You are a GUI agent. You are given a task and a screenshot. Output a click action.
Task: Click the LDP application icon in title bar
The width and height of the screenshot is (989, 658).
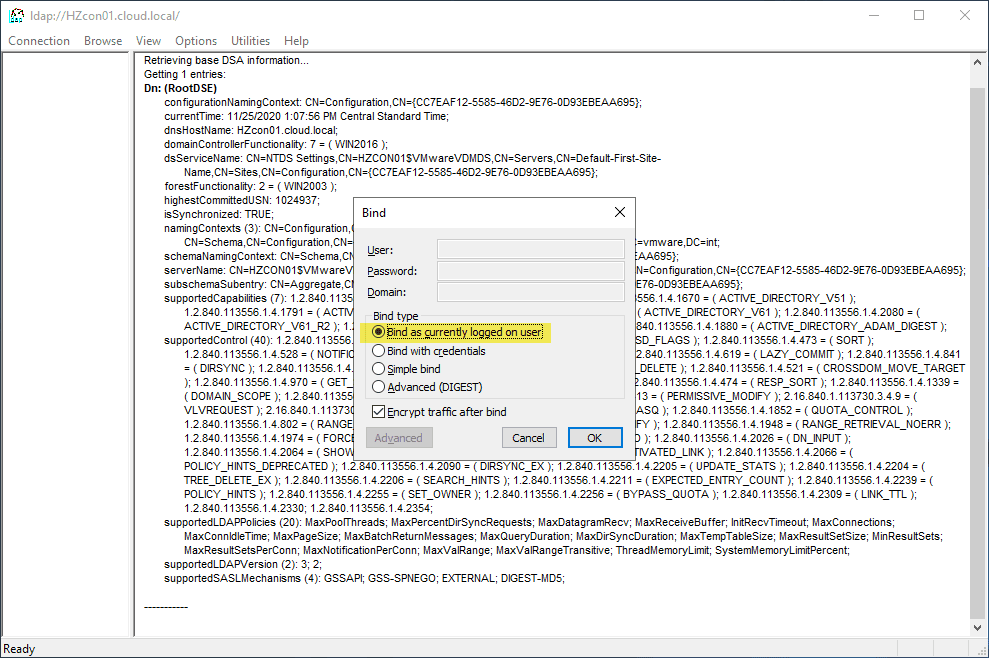point(16,15)
